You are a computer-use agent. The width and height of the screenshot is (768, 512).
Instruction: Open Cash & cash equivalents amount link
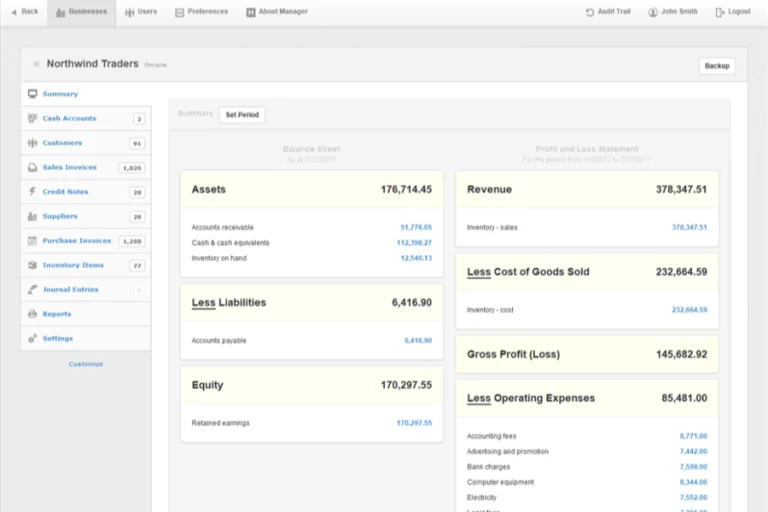coord(414,243)
